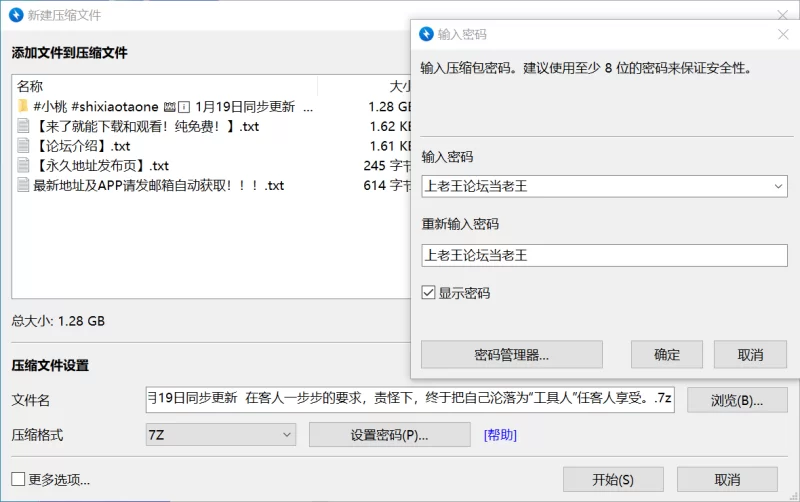Expand the 输入密码 combo box arrow
The image size is (800, 502).
(778, 186)
